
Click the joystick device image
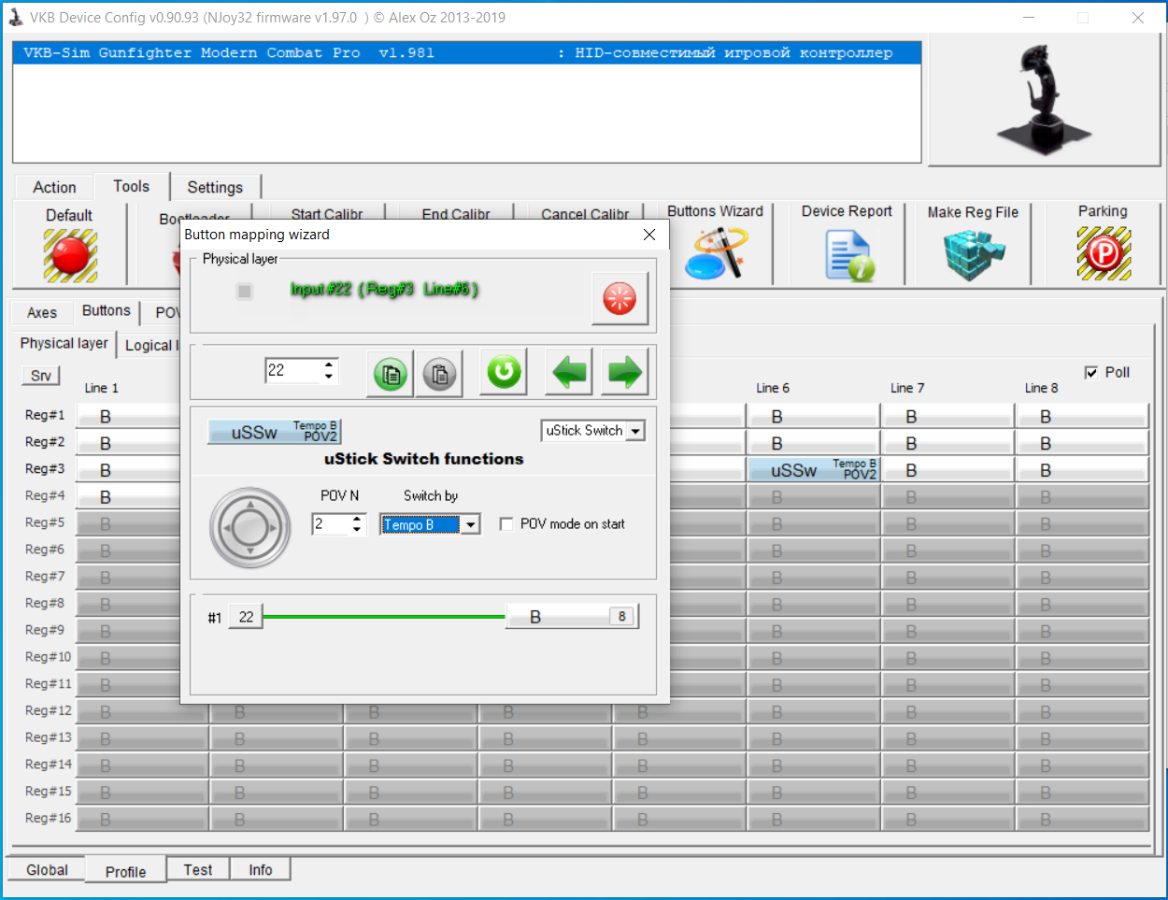tap(1043, 98)
